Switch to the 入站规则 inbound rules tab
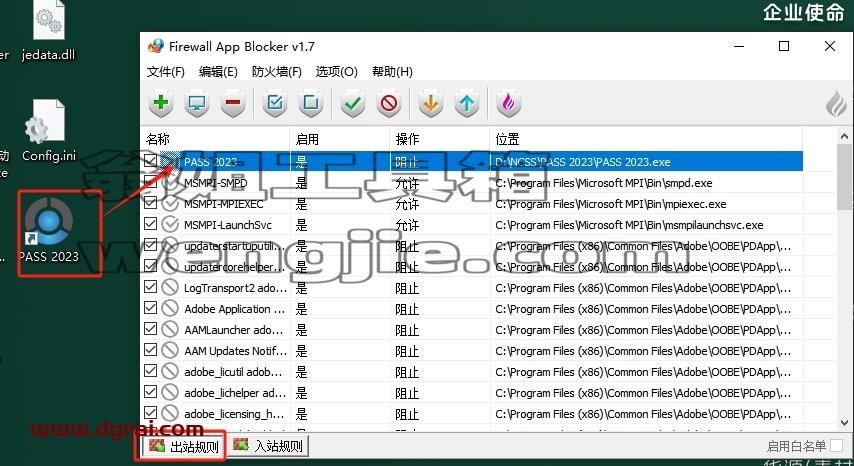Image resolution: width=854 pixels, height=466 pixels. [x=269, y=446]
